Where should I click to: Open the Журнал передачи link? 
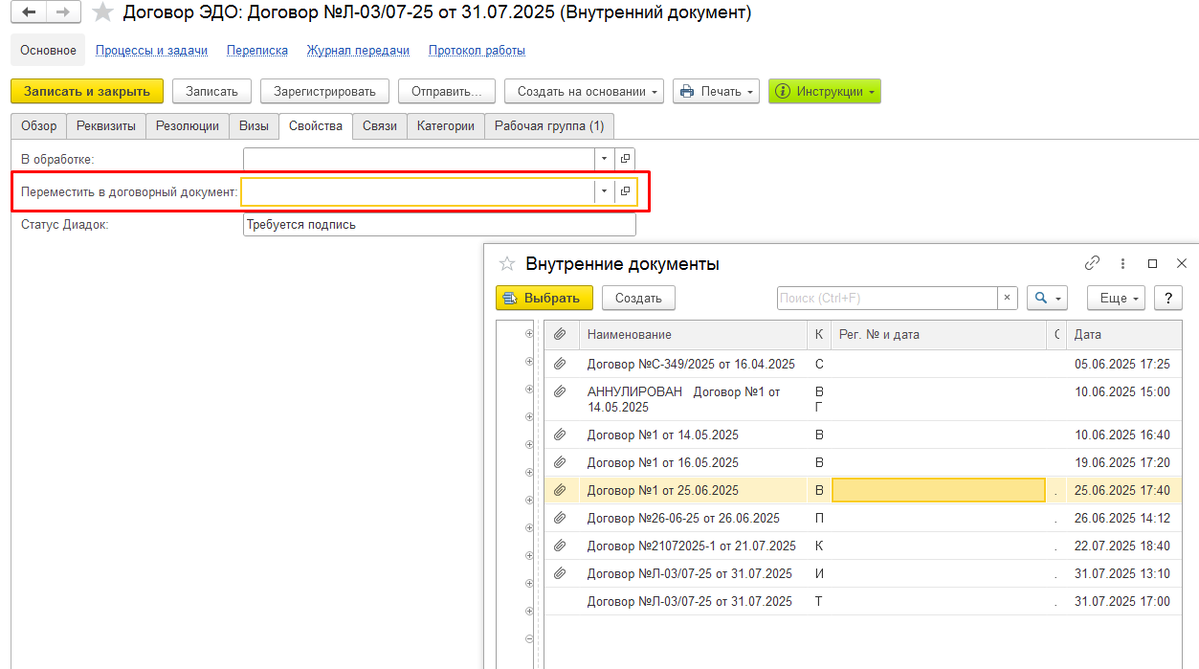click(x=358, y=50)
